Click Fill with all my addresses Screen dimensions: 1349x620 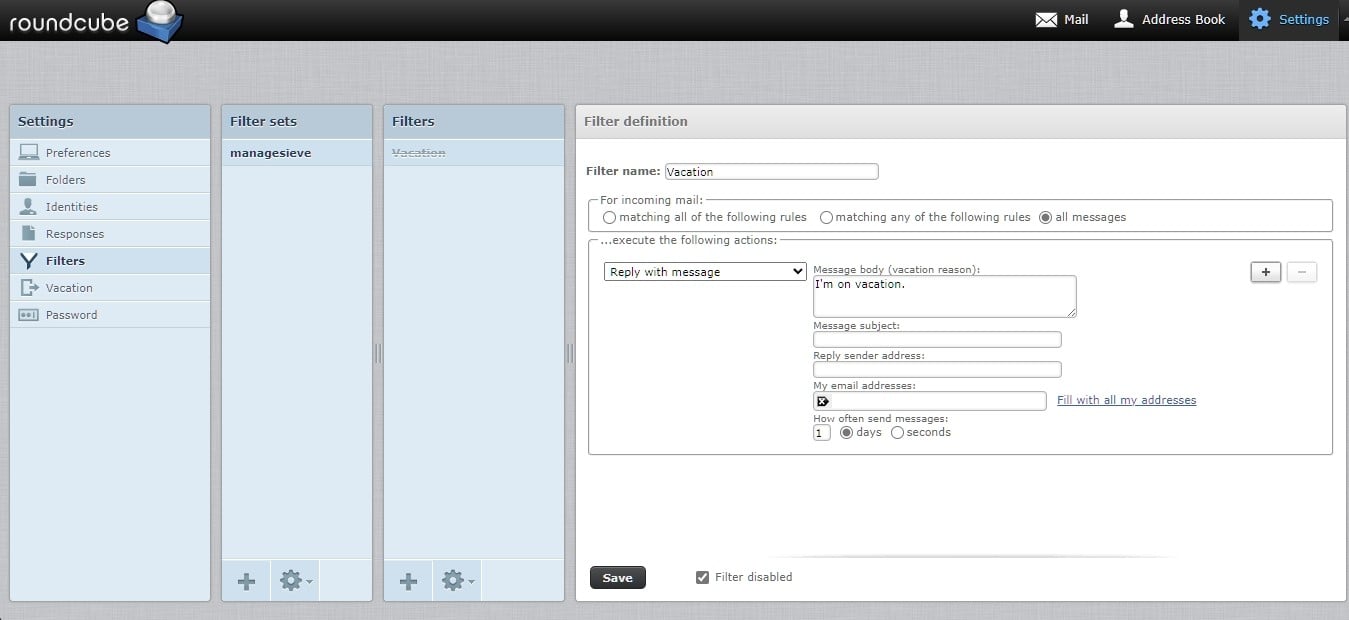click(1126, 400)
